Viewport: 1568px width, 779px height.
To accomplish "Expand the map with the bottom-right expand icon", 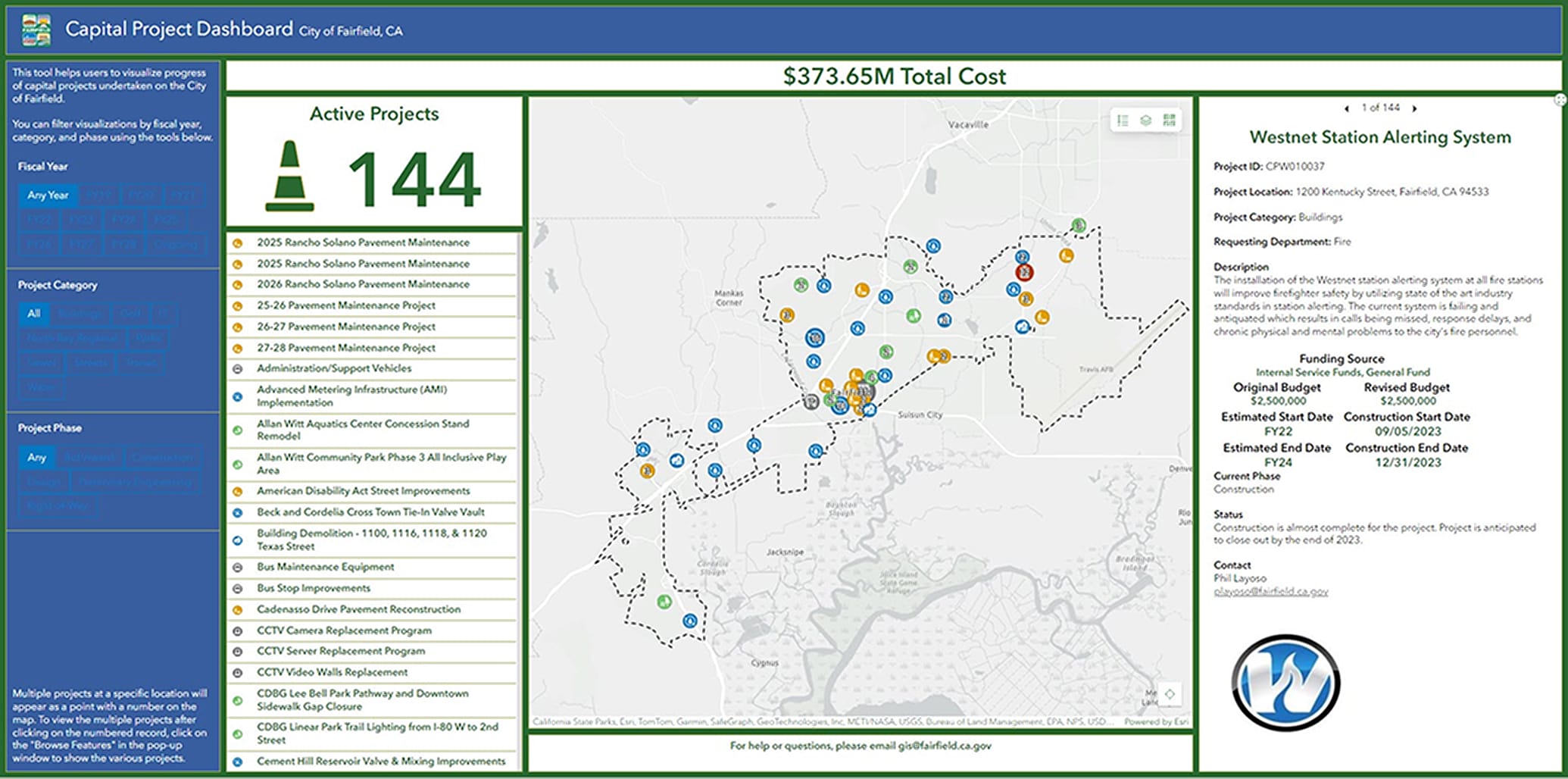I will pyautogui.click(x=1170, y=693).
